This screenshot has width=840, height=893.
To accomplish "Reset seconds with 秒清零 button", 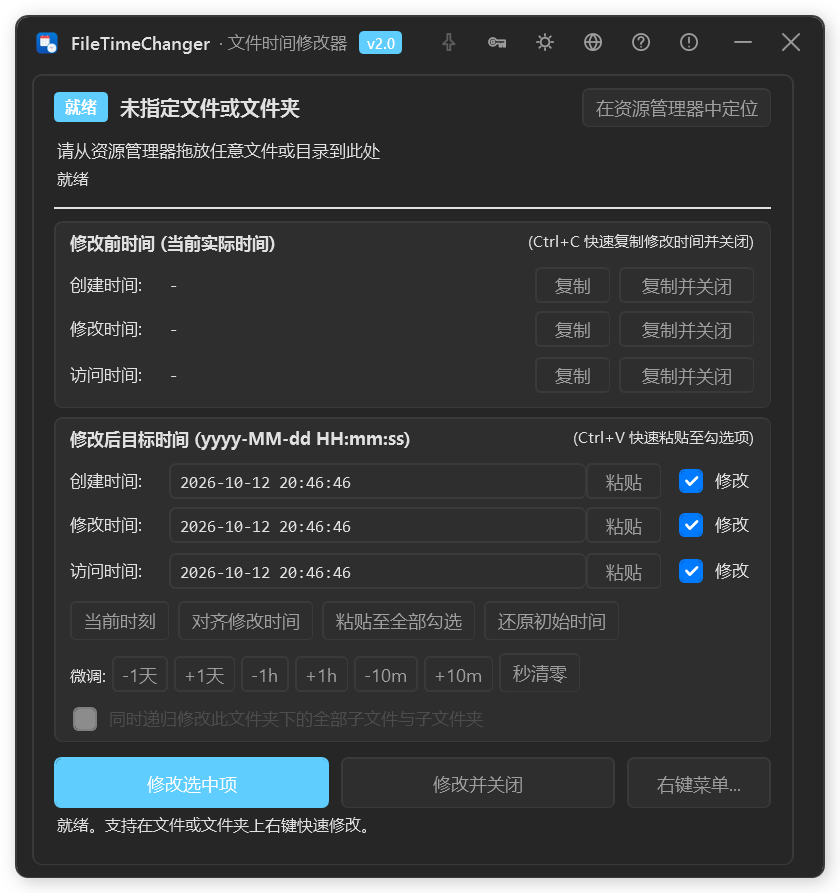I will 539,673.
